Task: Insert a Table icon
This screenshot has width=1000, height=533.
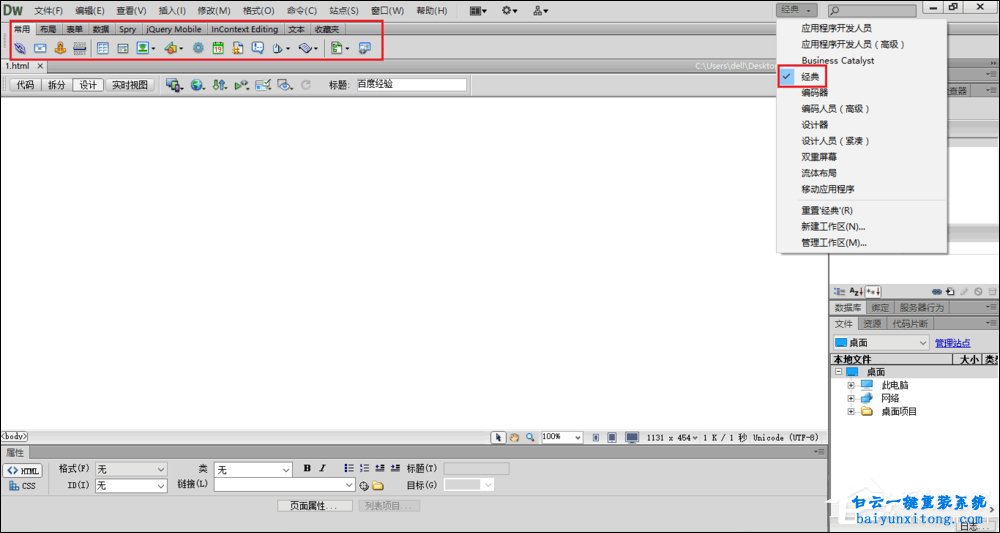Action: click(103, 48)
